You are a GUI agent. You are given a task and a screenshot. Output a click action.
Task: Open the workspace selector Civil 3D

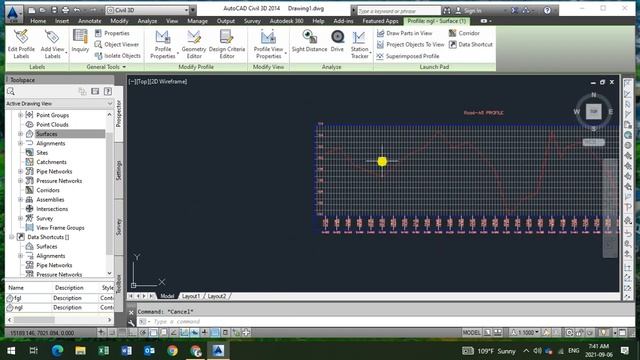click(x=148, y=10)
